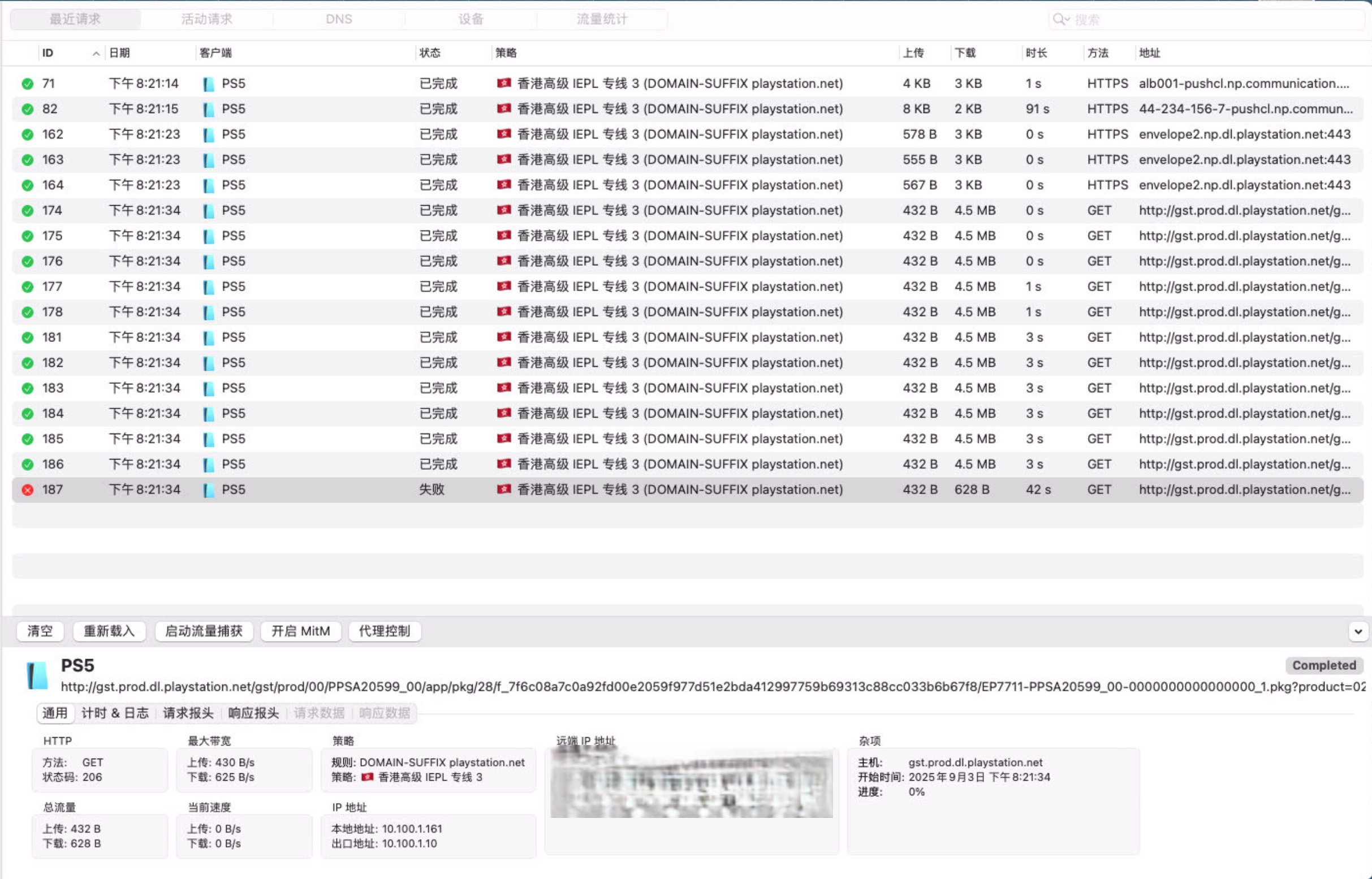The image size is (1372, 879).
Task: Open search options dropdown arrow
Action: (1067, 19)
